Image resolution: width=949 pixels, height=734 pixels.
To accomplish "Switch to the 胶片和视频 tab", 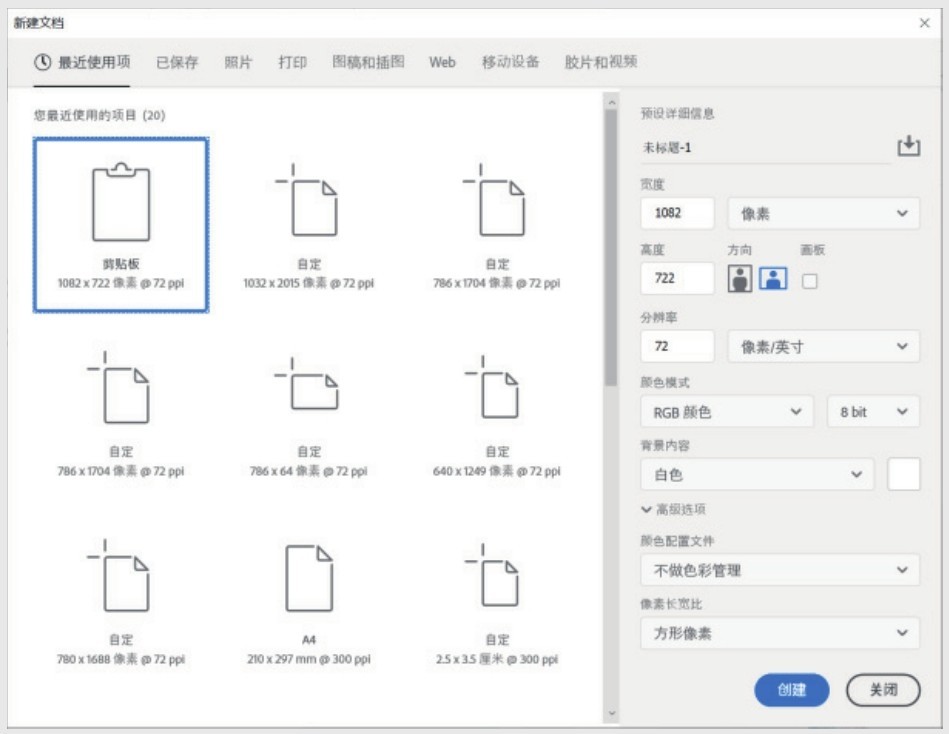I will [x=600, y=62].
